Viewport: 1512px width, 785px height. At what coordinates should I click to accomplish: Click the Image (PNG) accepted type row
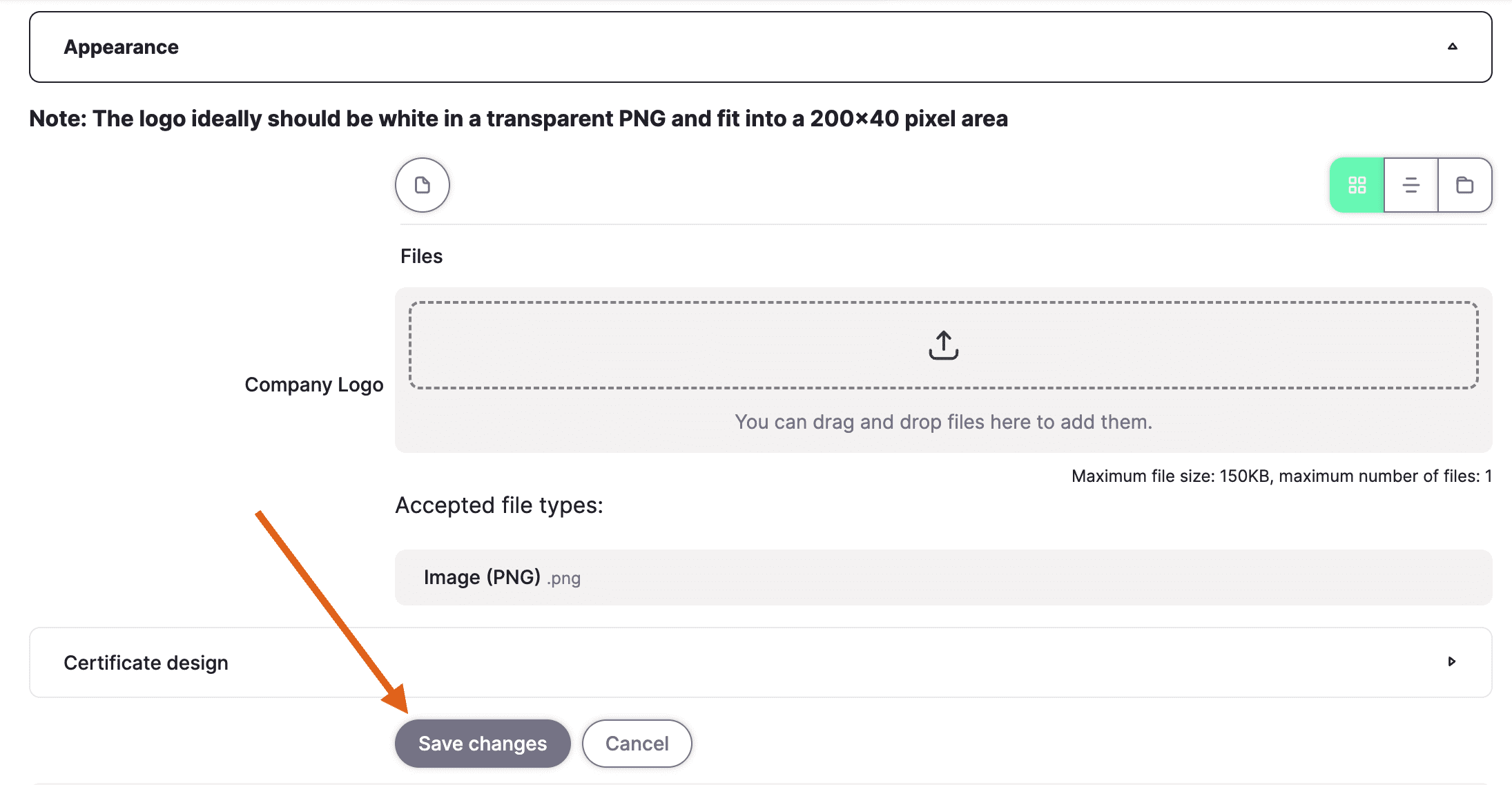(943, 577)
